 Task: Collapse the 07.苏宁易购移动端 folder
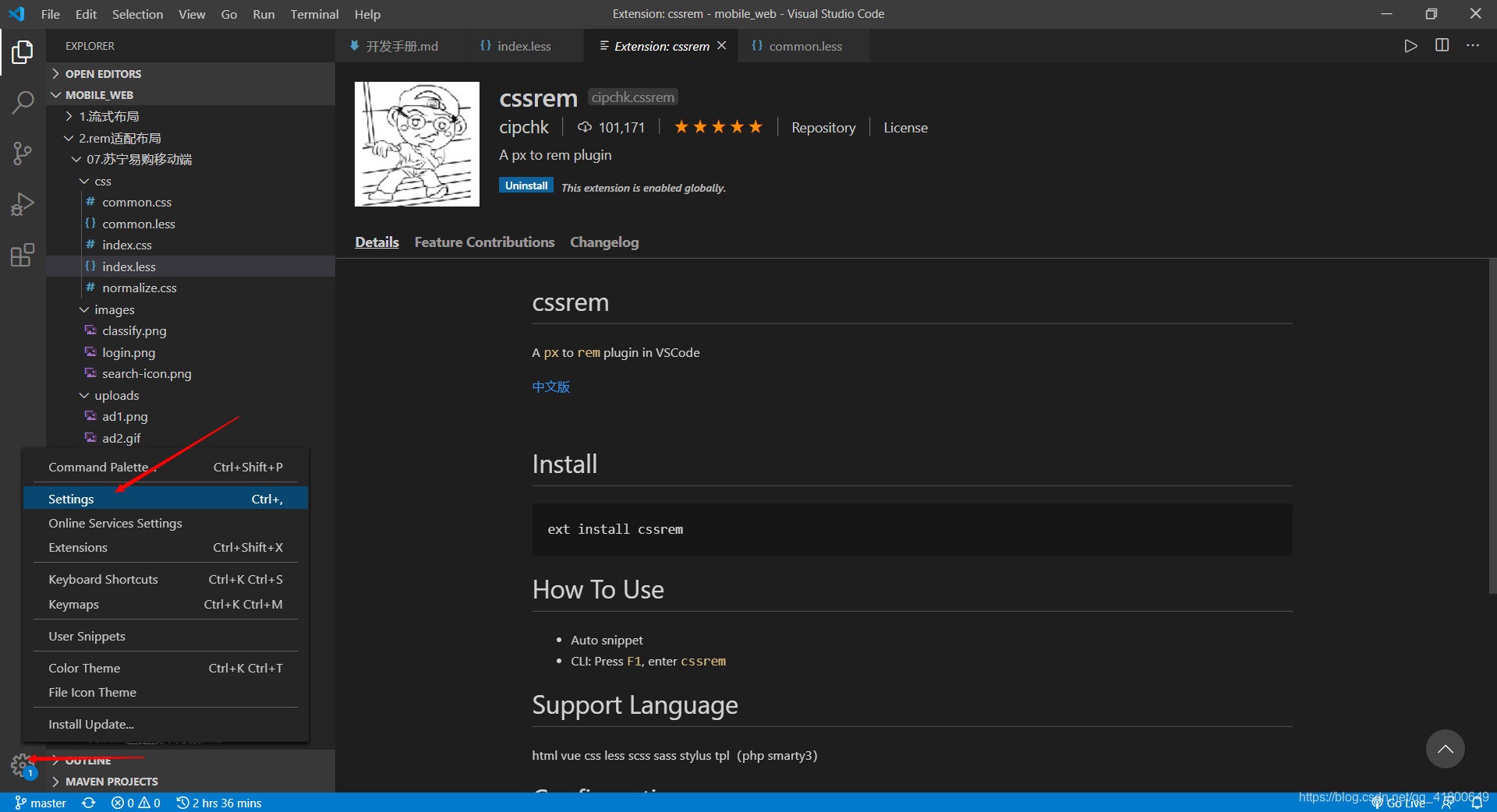click(191, 159)
